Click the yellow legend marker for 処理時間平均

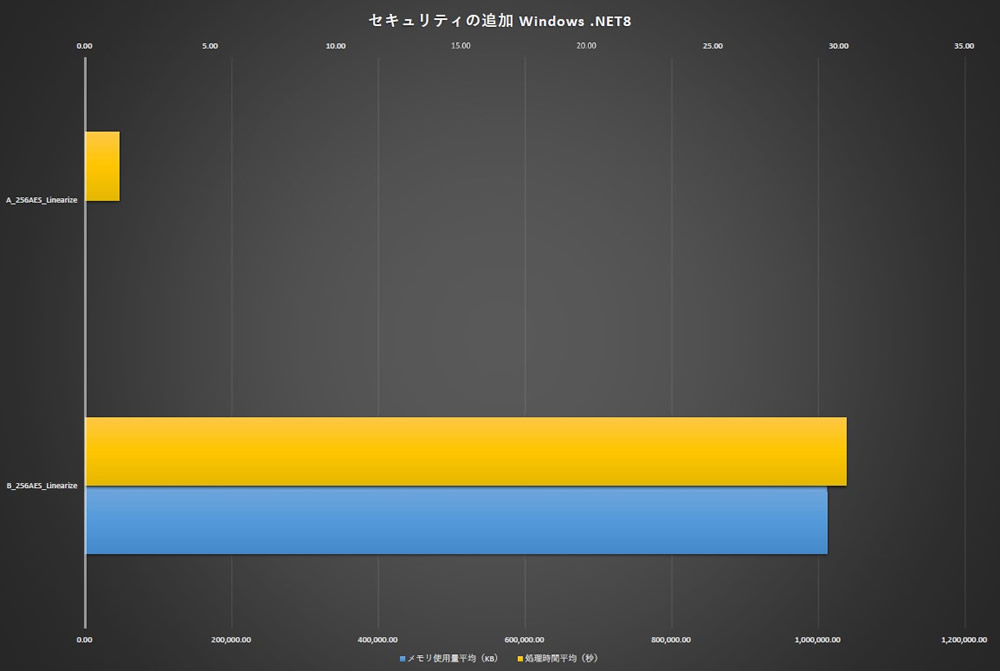coord(519,659)
